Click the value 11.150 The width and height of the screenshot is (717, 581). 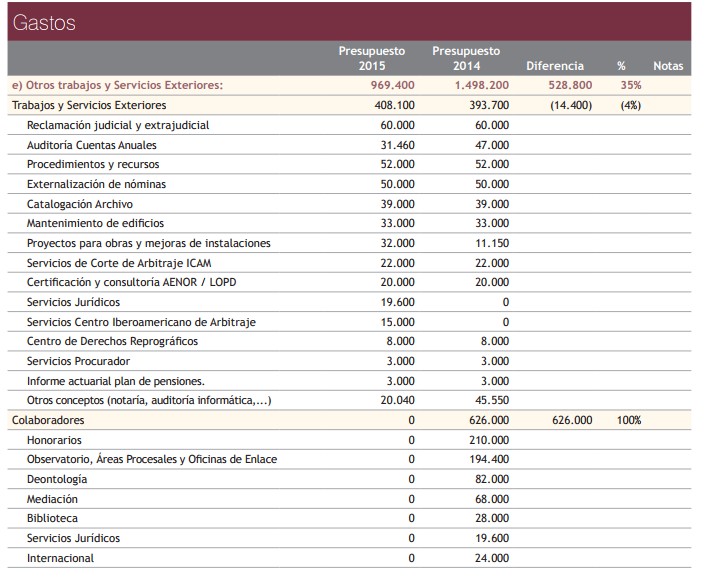[492, 243]
